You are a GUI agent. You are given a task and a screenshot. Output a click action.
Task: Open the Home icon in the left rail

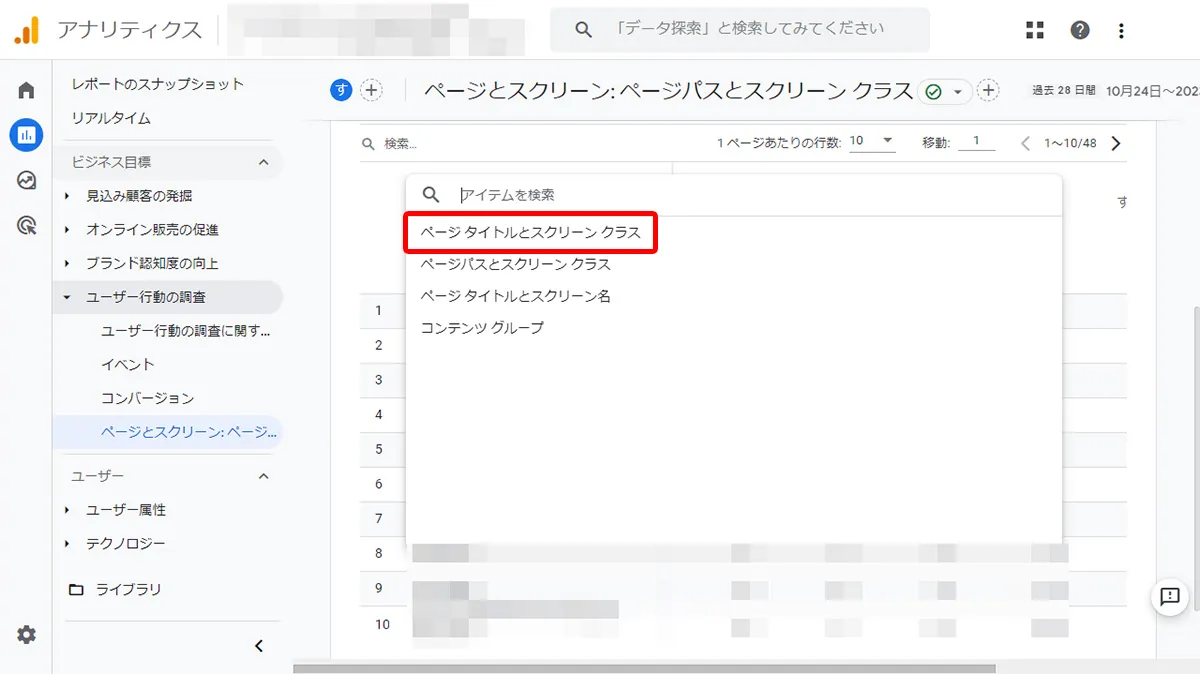click(x=25, y=89)
